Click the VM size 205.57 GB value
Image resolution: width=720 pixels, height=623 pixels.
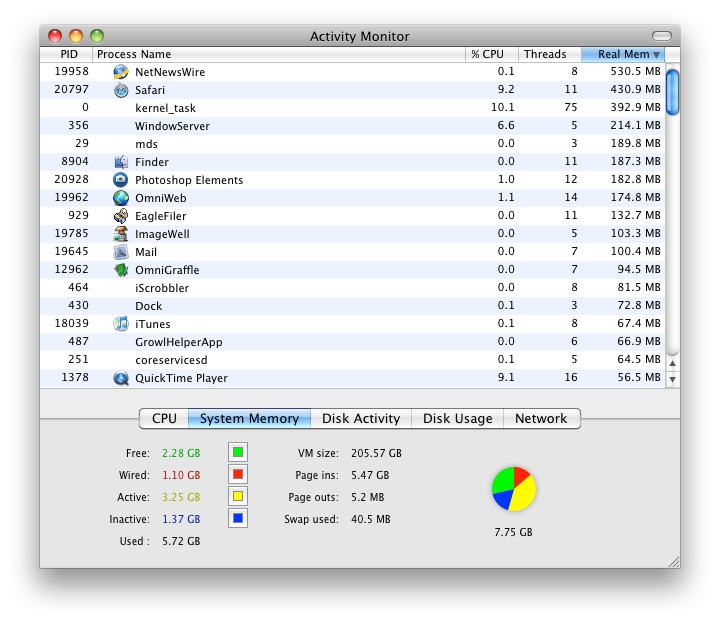pos(377,453)
